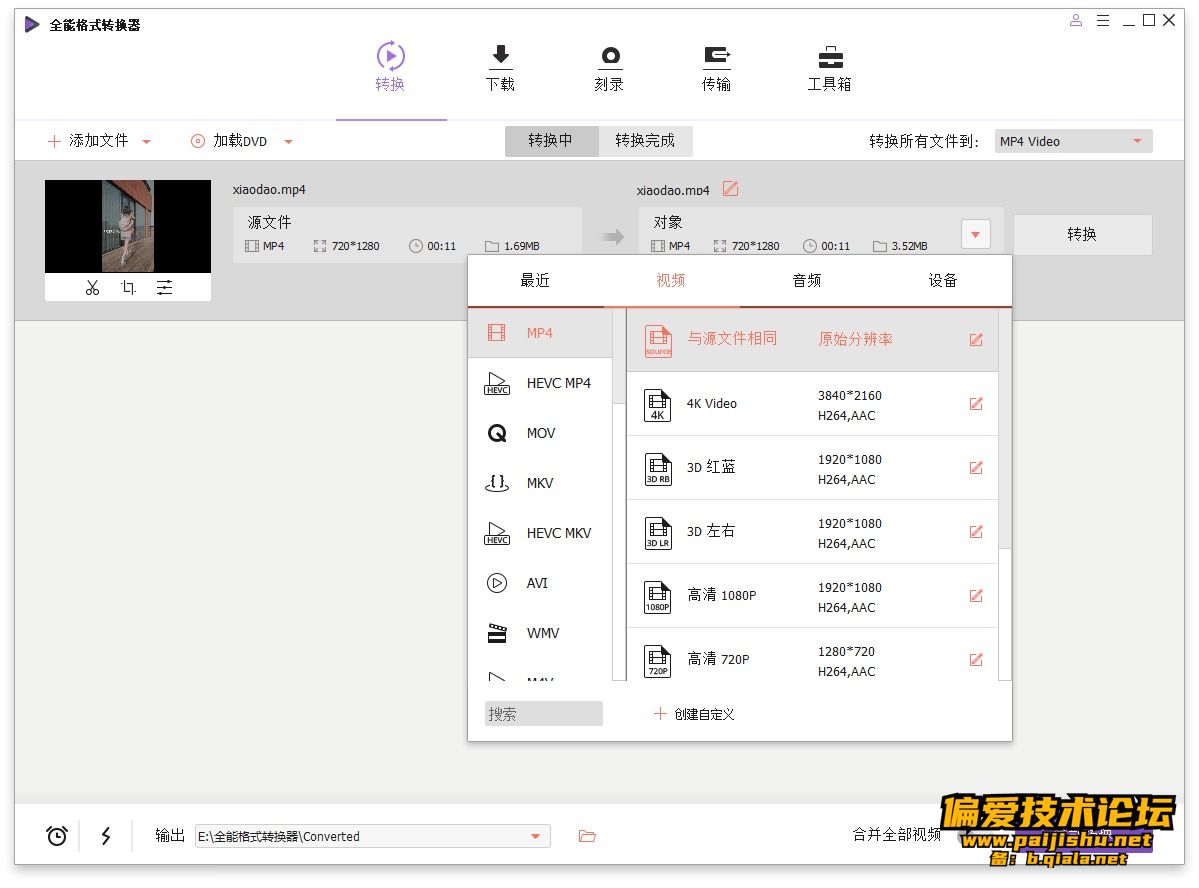Click the preset list scrollbar
The height and width of the screenshot is (888, 1199).
1005,428
